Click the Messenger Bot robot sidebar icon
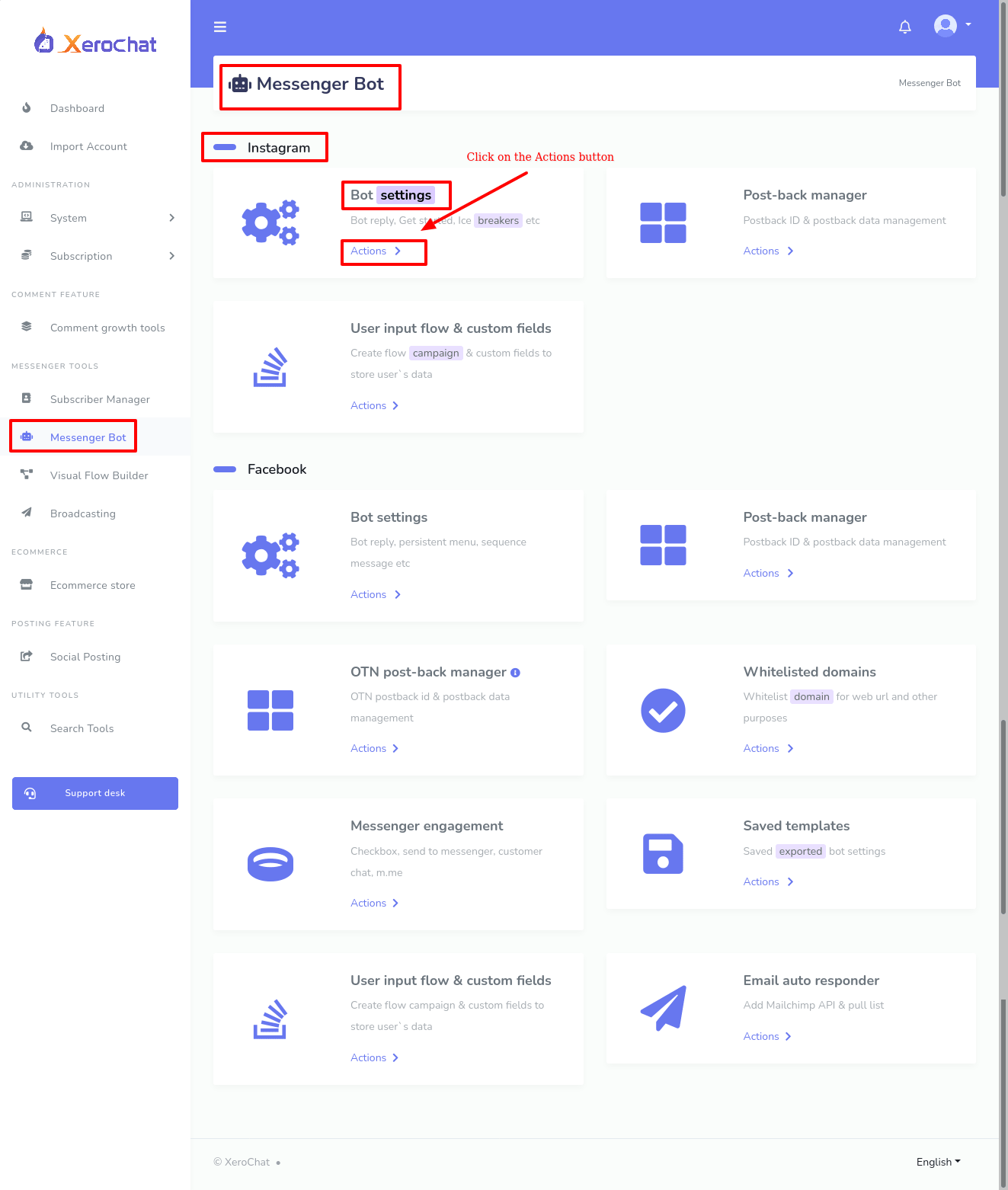1008x1190 pixels. pyautogui.click(x=27, y=437)
